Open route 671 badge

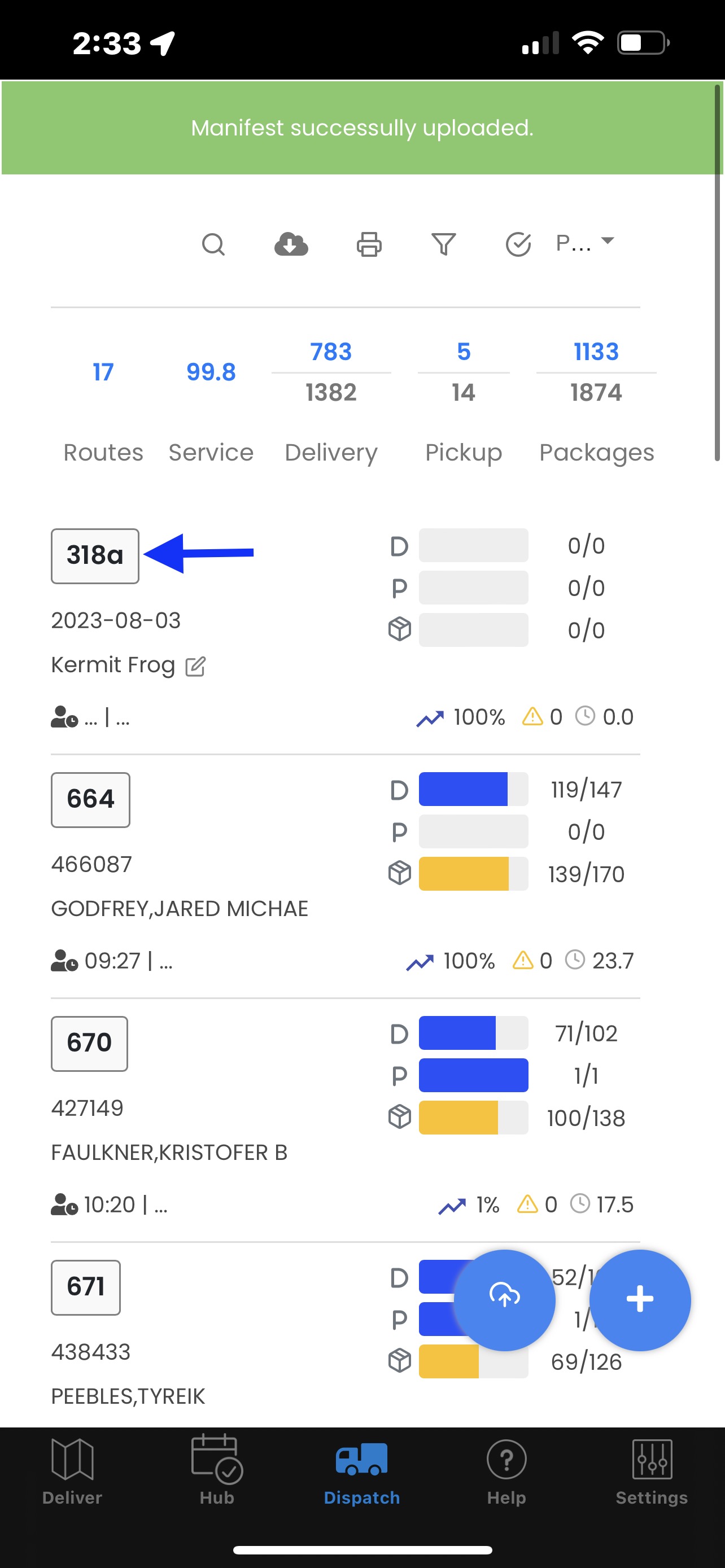[86, 1287]
